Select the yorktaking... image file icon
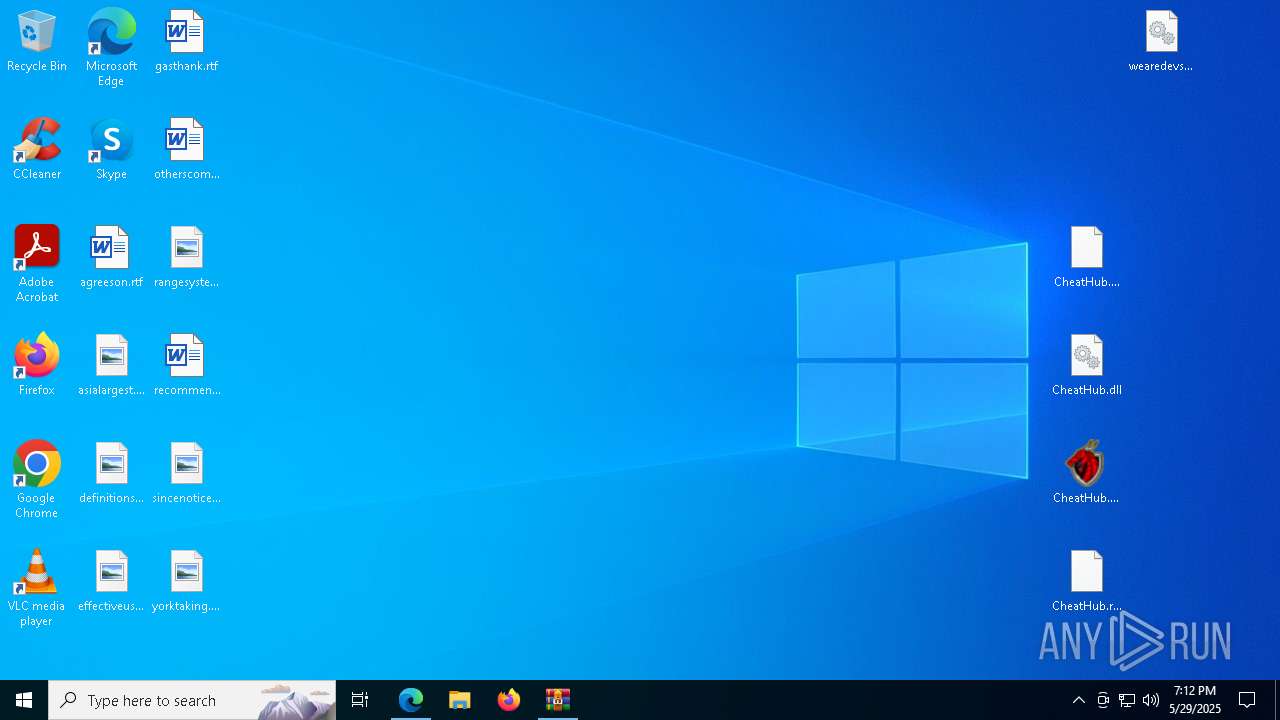This screenshot has height=720, width=1280. point(186,582)
